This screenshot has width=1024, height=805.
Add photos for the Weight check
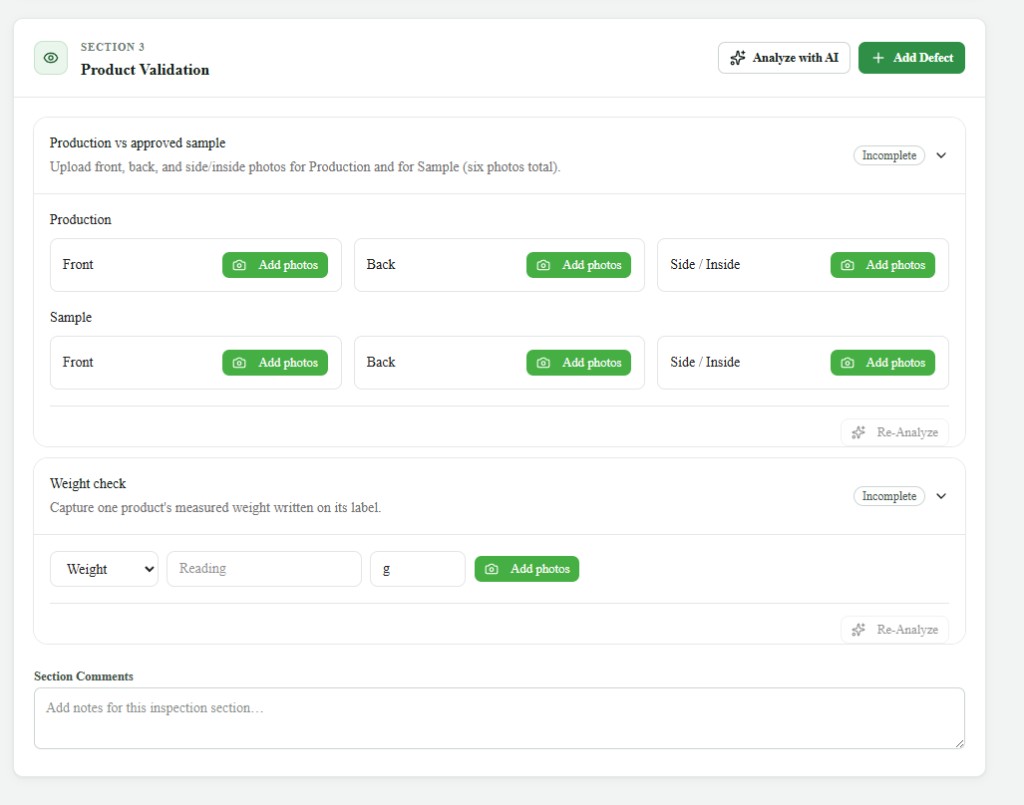click(x=526, y=569)
